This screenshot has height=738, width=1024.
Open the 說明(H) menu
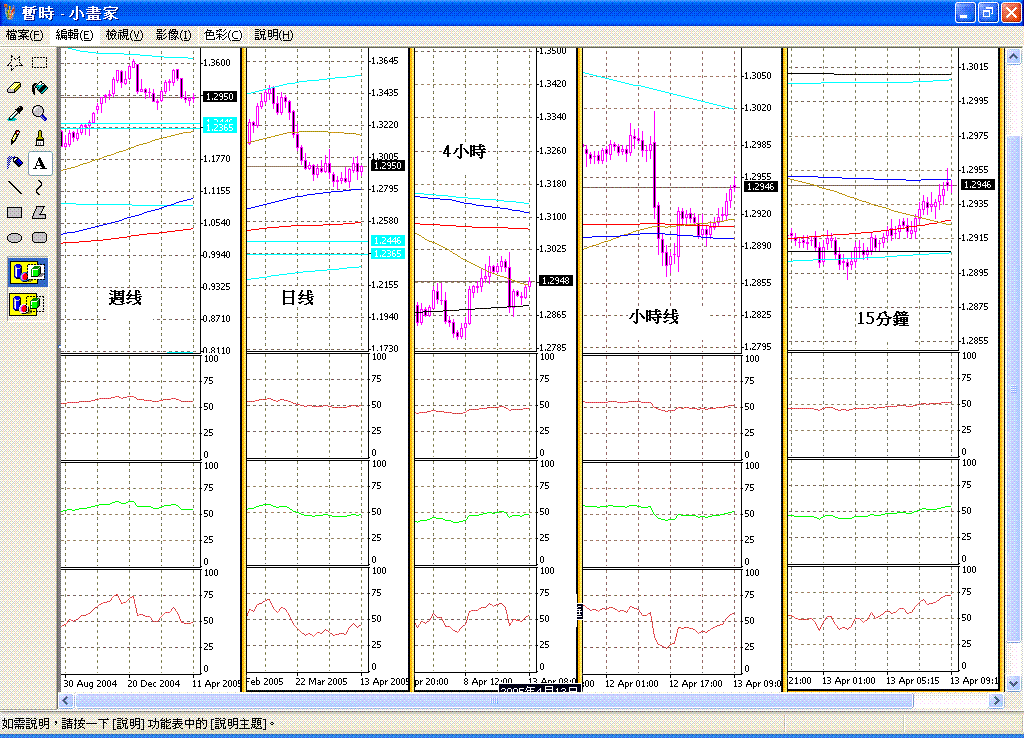click(x=274, y=35)
